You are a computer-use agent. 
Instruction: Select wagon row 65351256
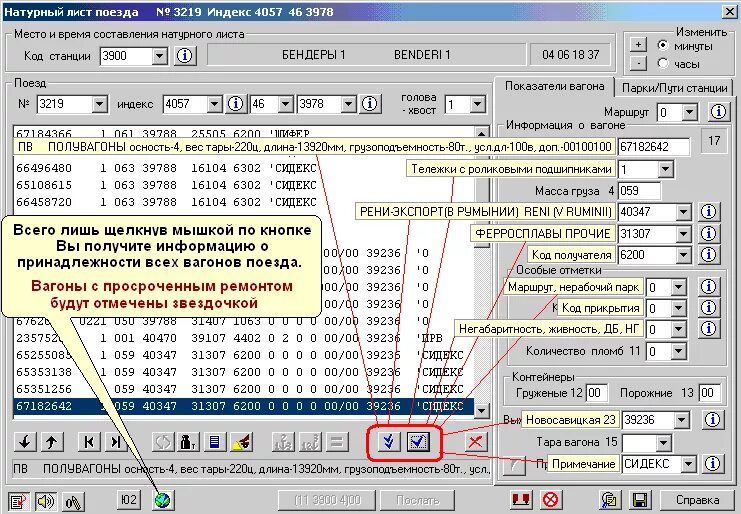click(x=243, y=389)
